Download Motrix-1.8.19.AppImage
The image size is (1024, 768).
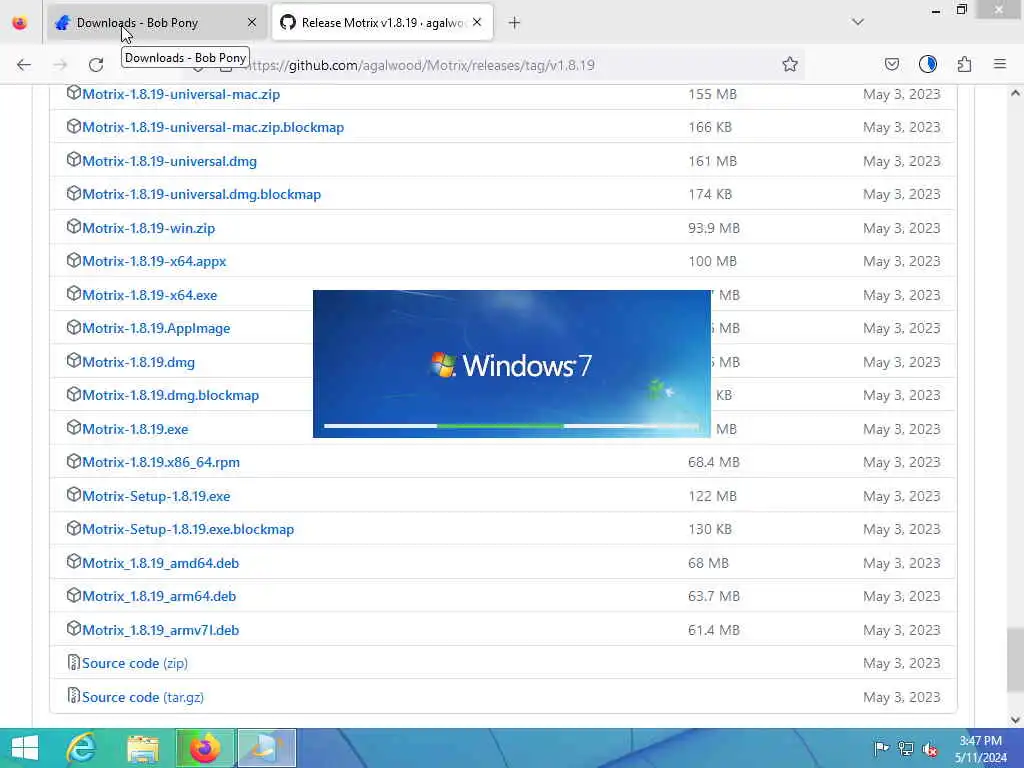(156, 328)
